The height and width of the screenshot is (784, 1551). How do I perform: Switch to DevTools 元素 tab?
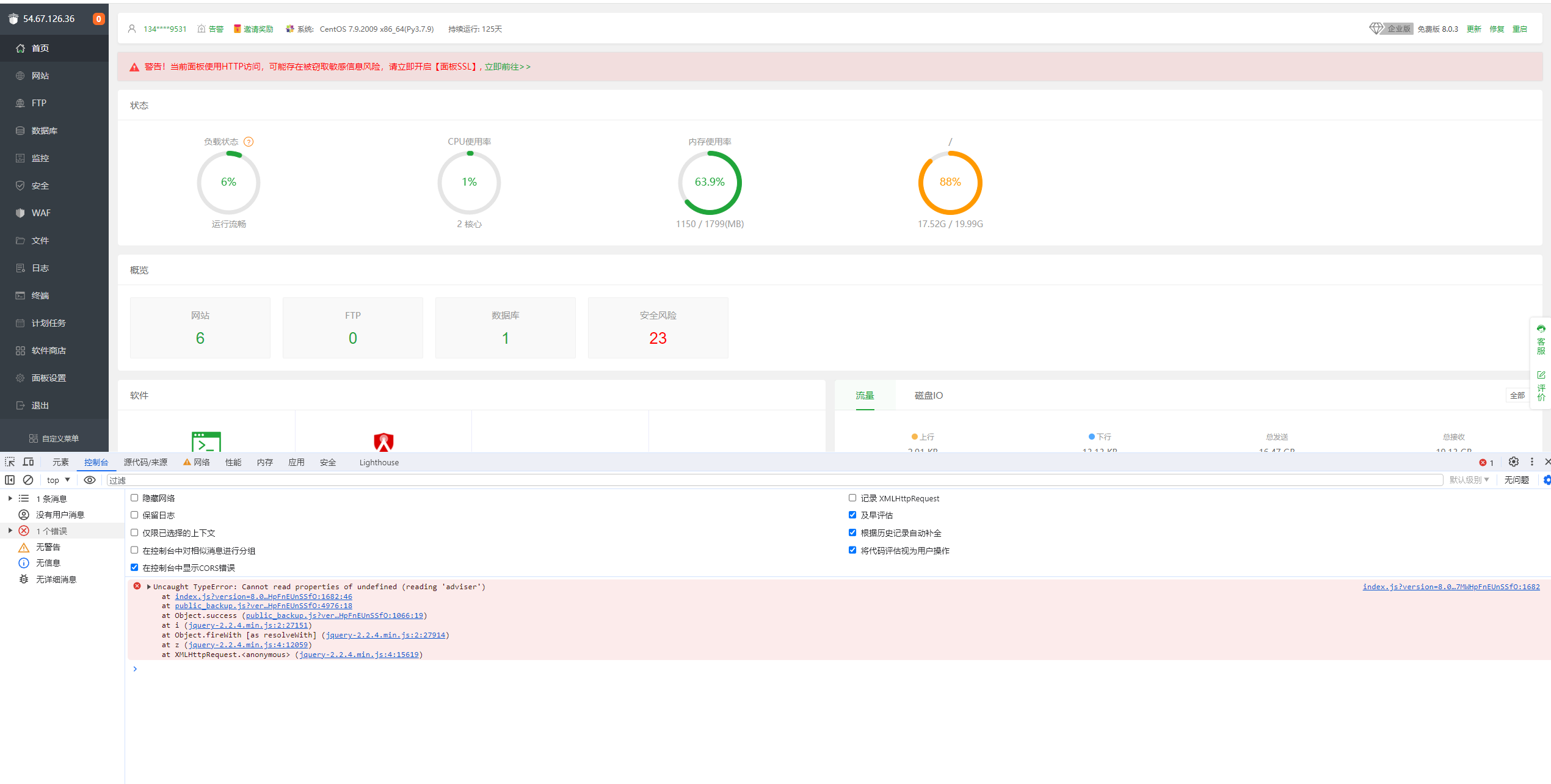[60, 462]
